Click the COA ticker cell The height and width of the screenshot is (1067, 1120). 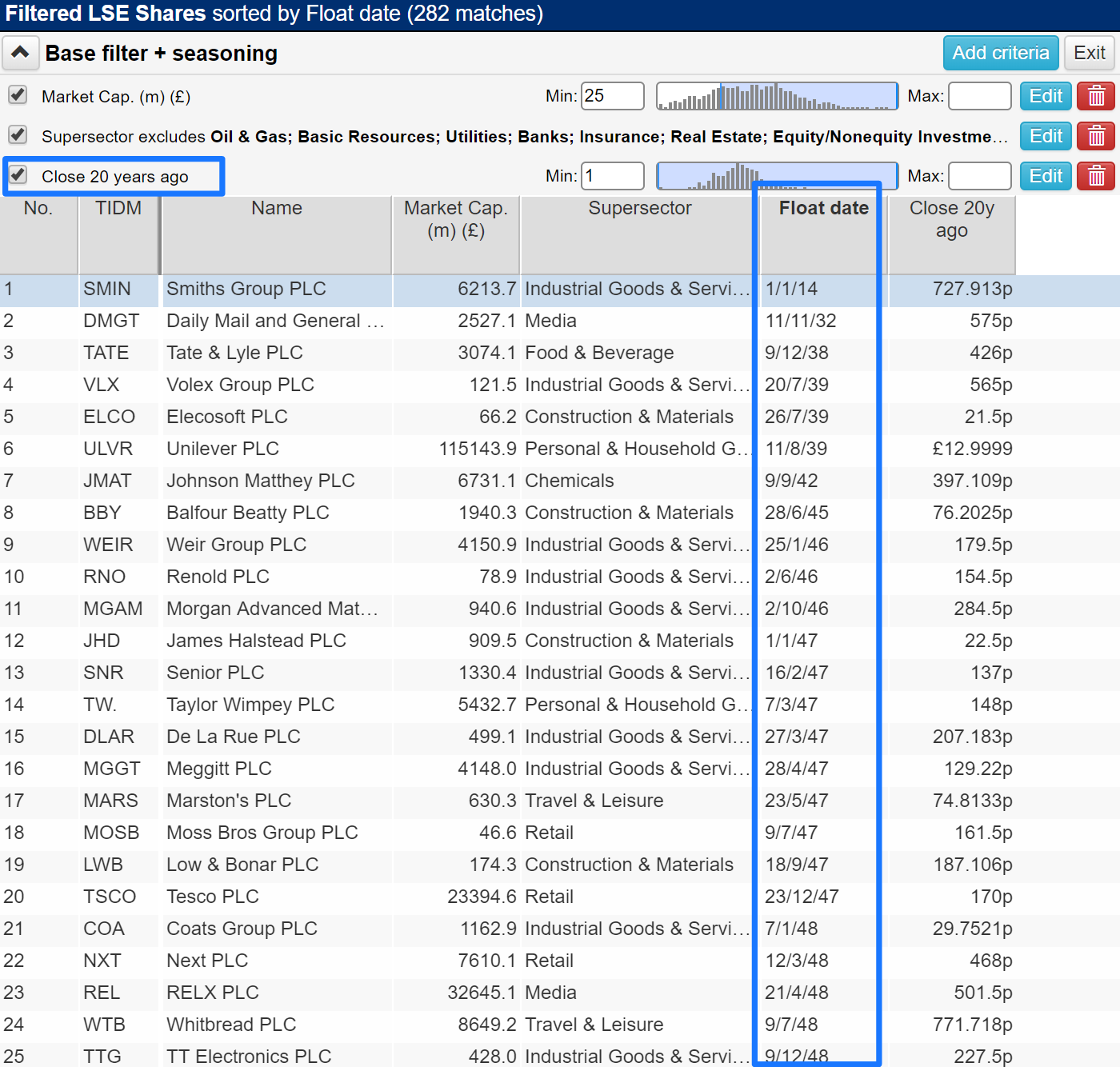pyautogui.click(x=104, y=929)
